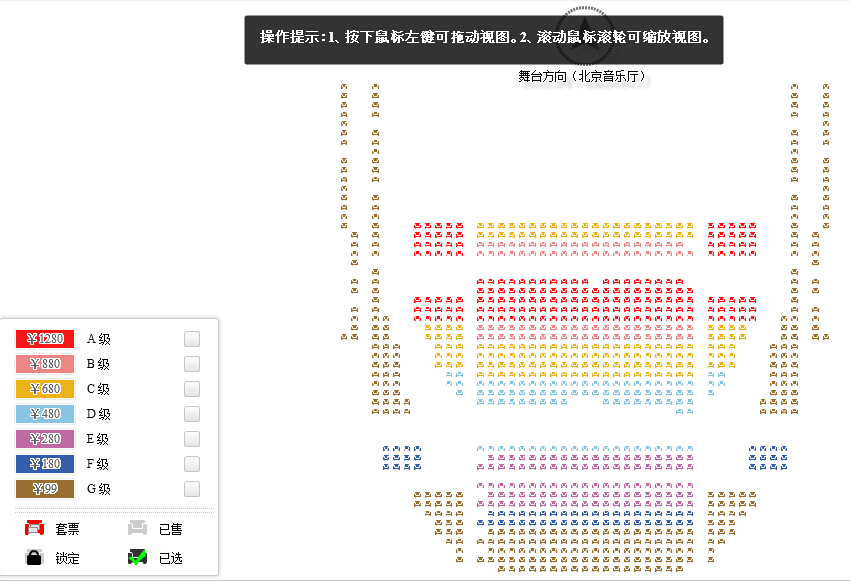Tick the C级 ¥680 checkbox
Screen dimensions: 850x581
[x=192, y=389]
